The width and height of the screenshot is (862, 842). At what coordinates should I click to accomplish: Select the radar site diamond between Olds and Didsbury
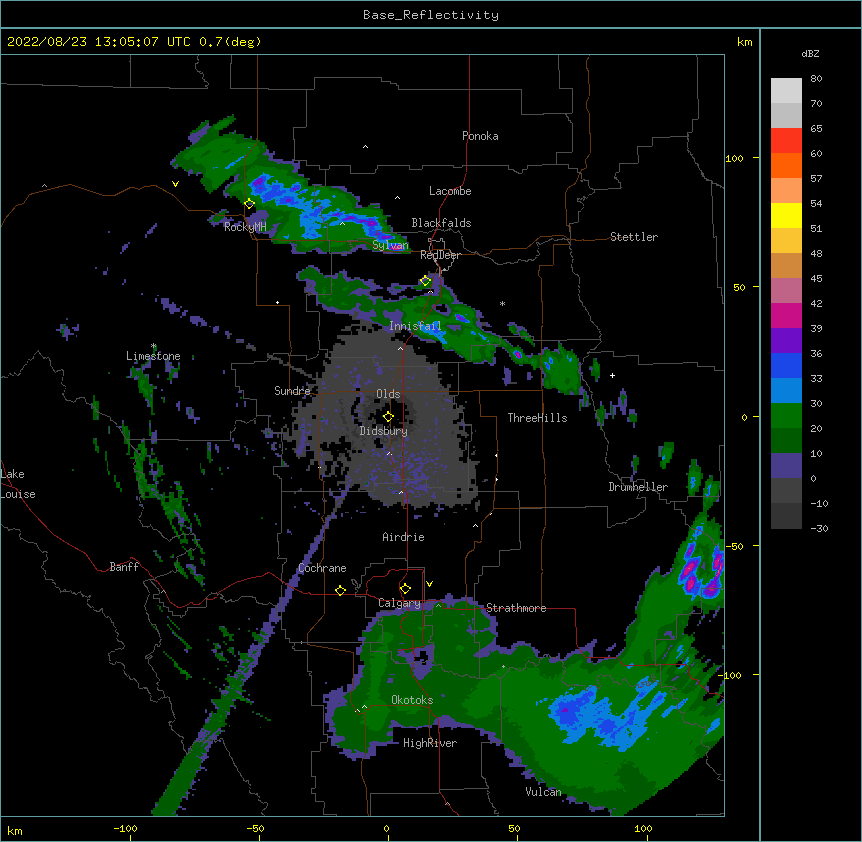(x=388, y=416)
